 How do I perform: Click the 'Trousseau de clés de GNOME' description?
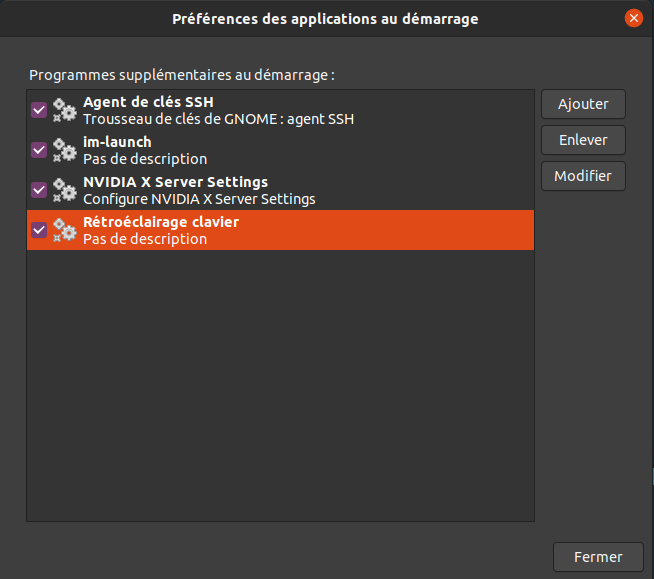pos(218,119)
